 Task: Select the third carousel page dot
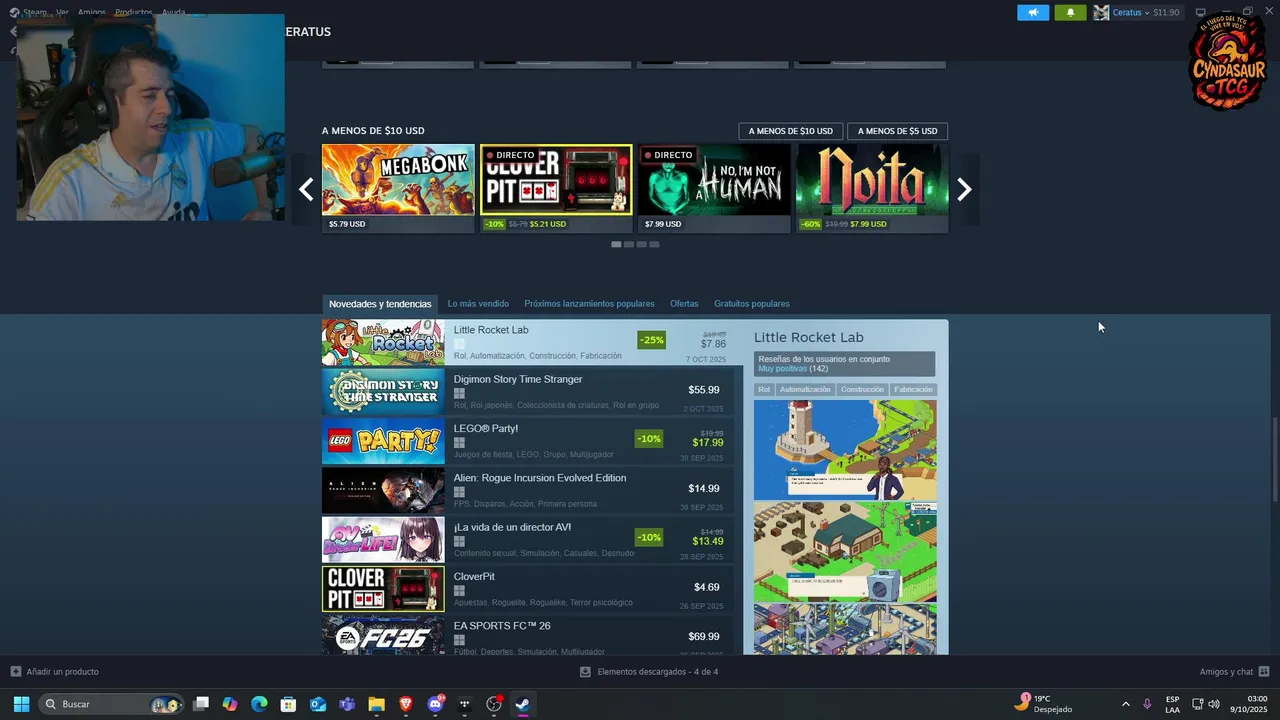coord(642,244)
